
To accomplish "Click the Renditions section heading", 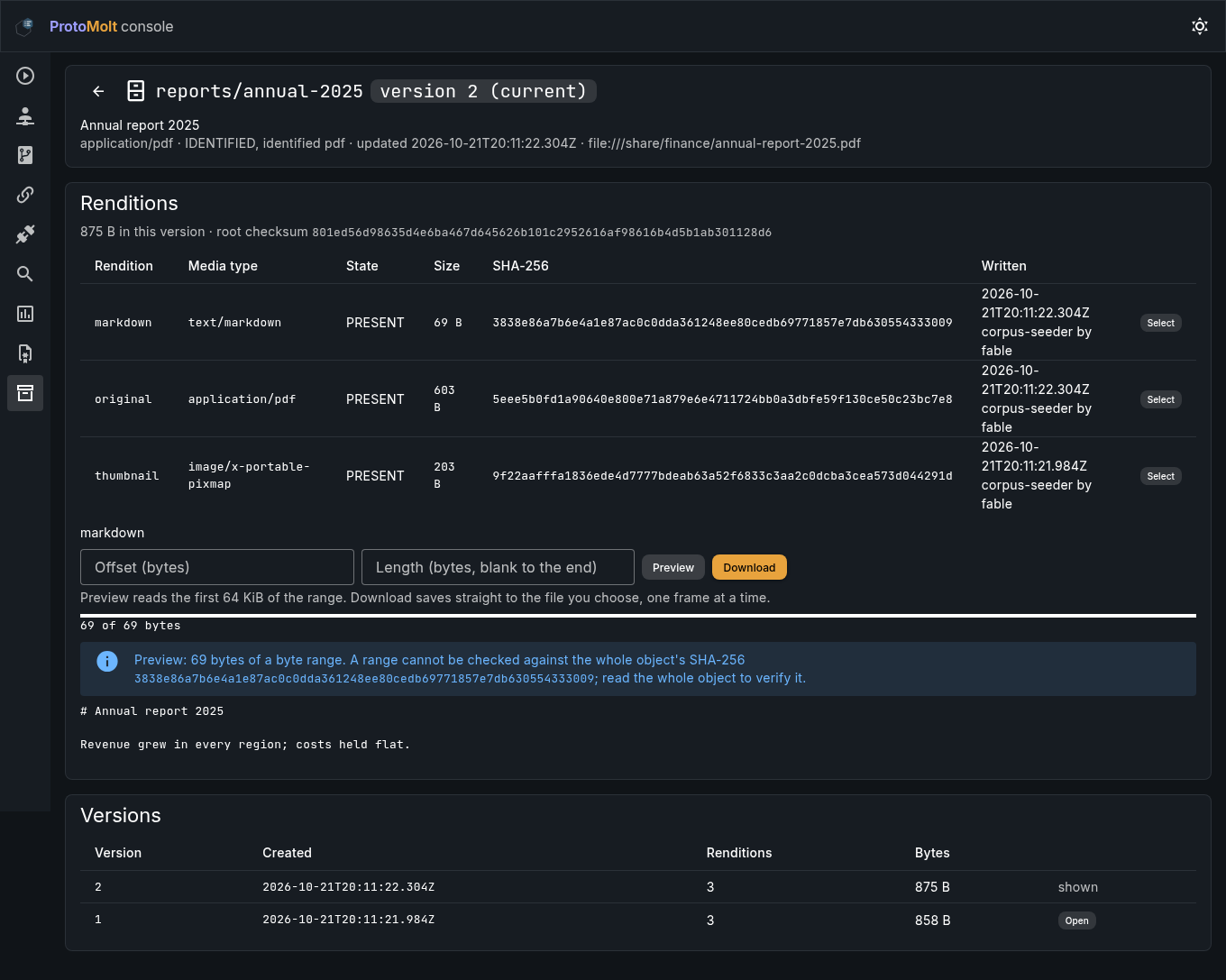I will point(129,203).
